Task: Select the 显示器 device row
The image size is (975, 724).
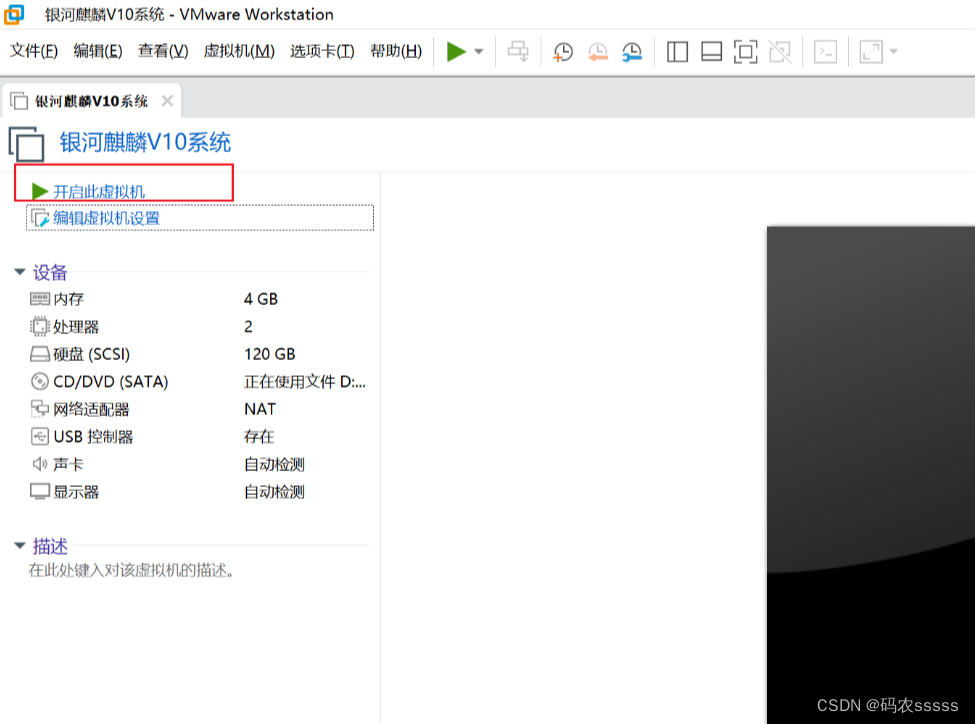Action: coord(199,492)
